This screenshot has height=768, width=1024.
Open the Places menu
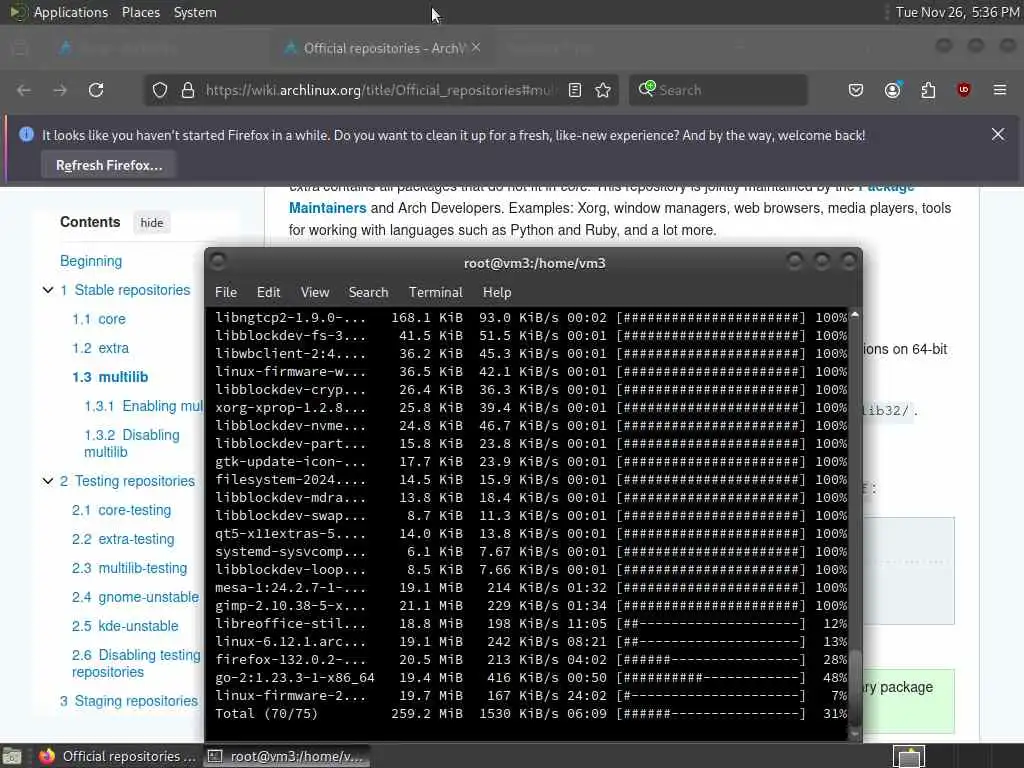coord(140,12)
